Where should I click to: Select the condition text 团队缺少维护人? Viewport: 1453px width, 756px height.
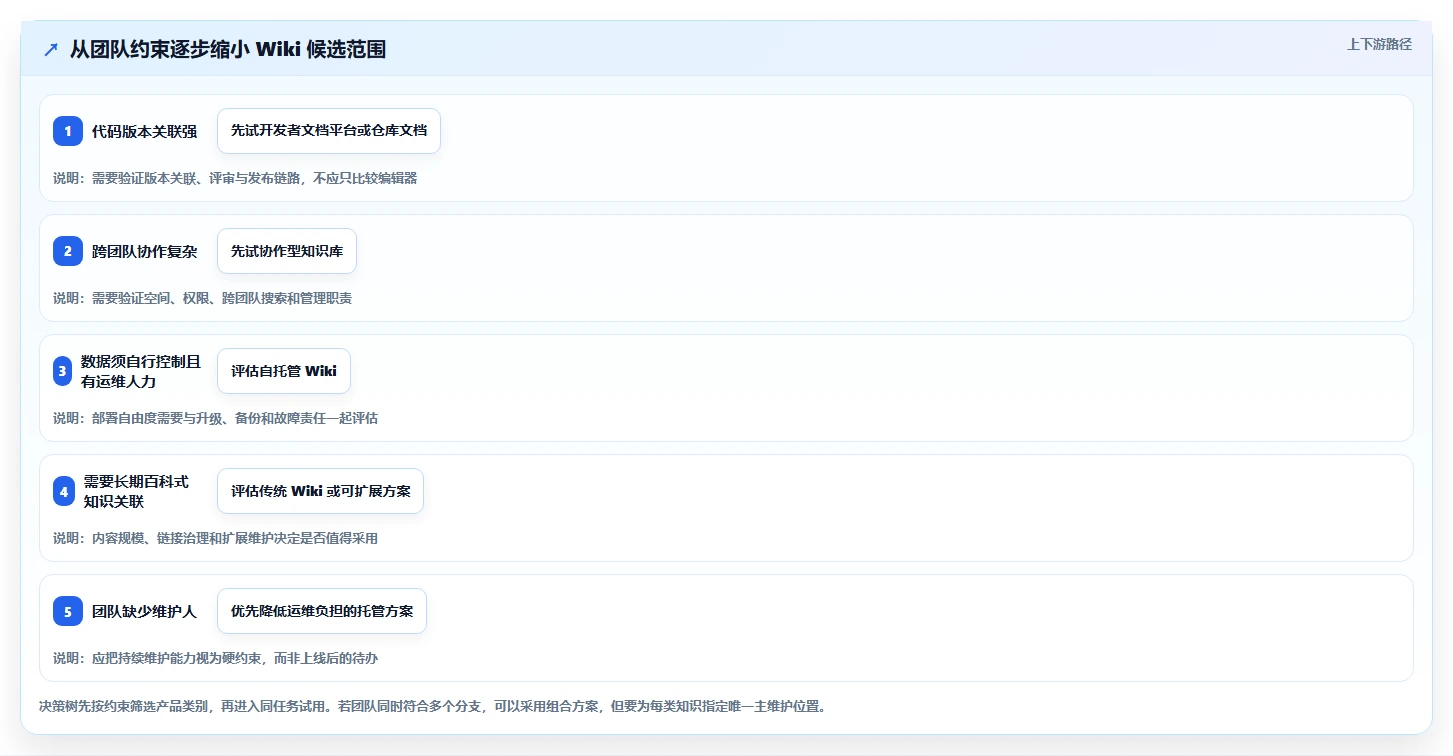(x=144, y=611)
